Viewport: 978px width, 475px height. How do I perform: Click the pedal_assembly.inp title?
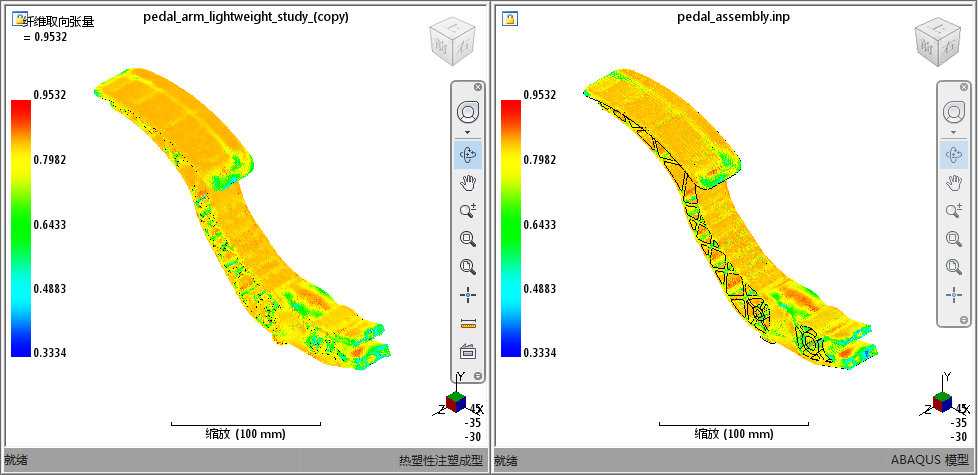[x=734, y=17]
